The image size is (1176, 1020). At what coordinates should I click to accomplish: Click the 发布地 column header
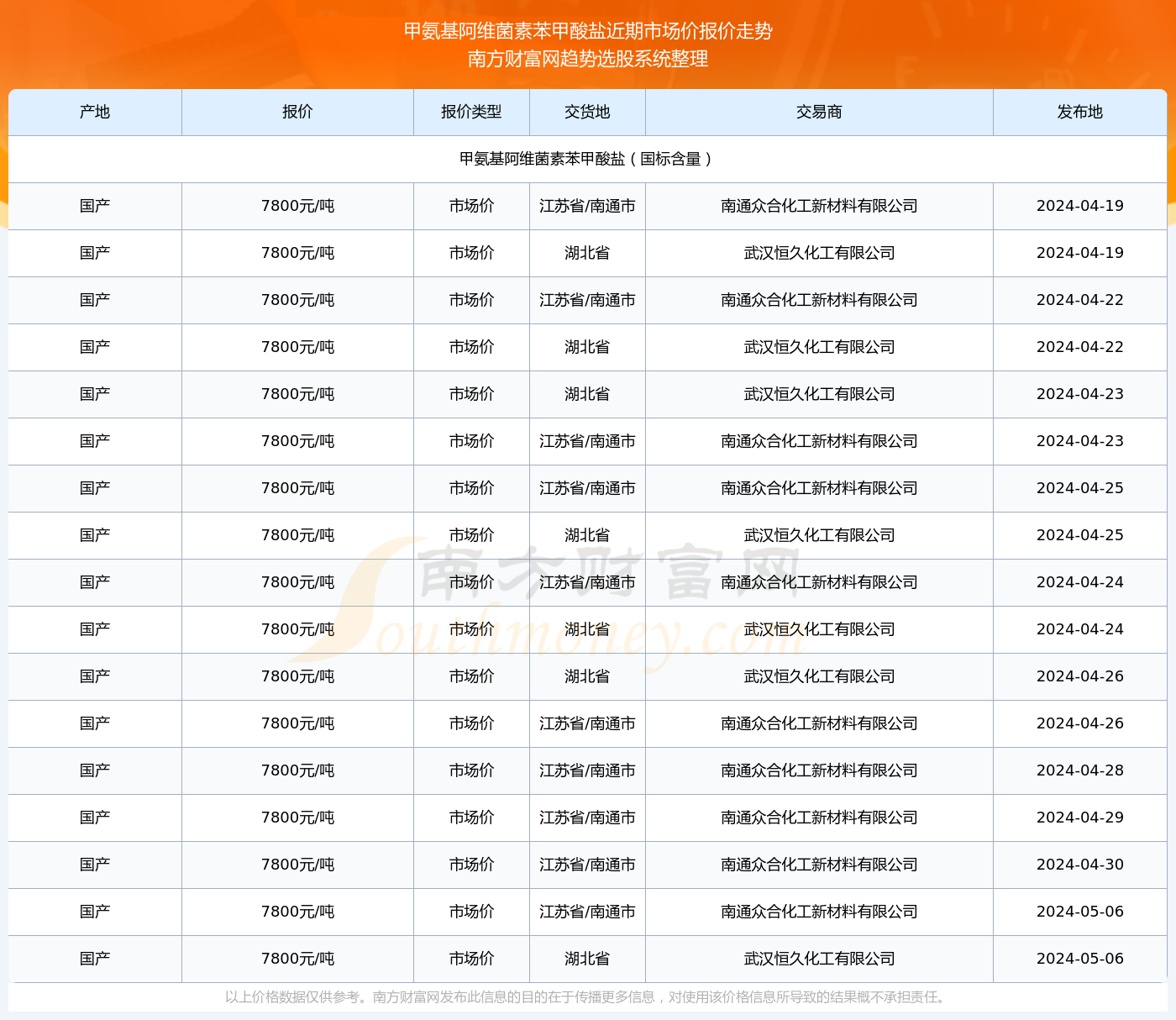1080,112
